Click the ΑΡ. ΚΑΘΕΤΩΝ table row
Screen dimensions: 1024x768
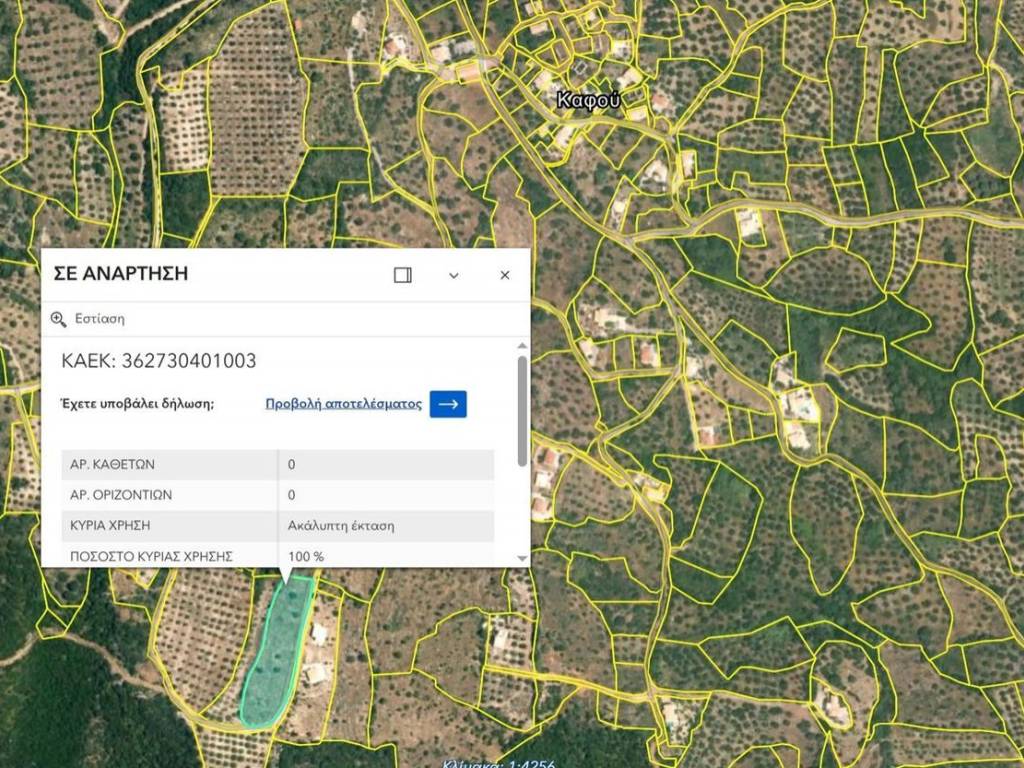[277, 465]
